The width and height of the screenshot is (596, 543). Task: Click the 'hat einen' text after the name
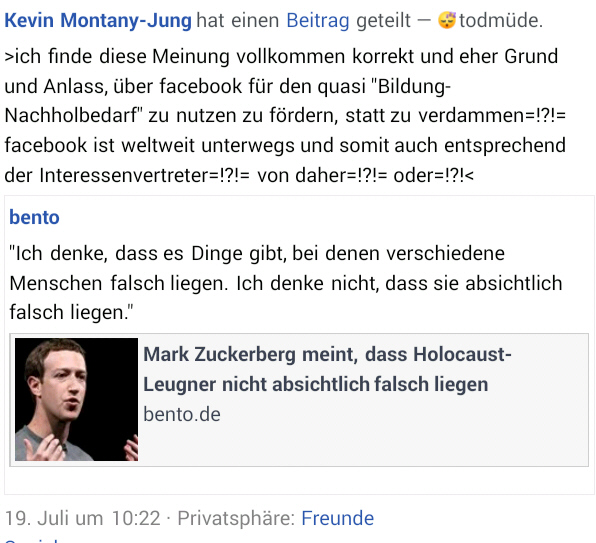click(x=238, y=21)
